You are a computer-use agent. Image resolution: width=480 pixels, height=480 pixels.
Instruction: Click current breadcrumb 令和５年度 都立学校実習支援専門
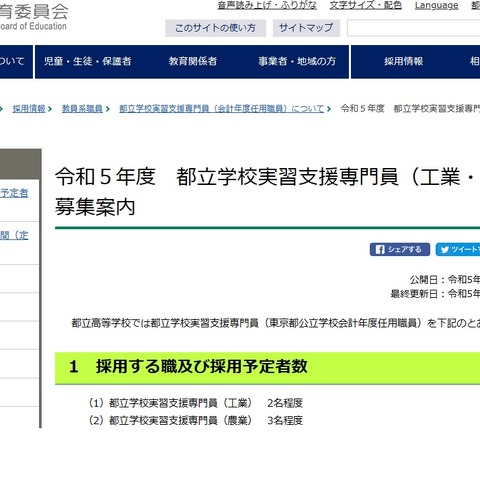(x=410, y=109)
